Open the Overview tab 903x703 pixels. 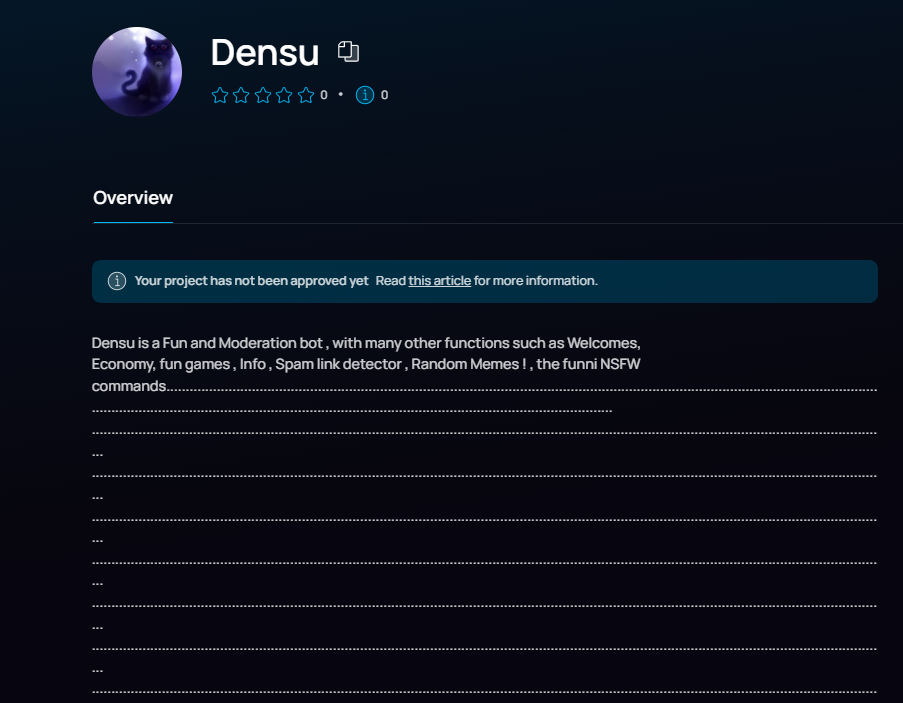tap(133, 198)
